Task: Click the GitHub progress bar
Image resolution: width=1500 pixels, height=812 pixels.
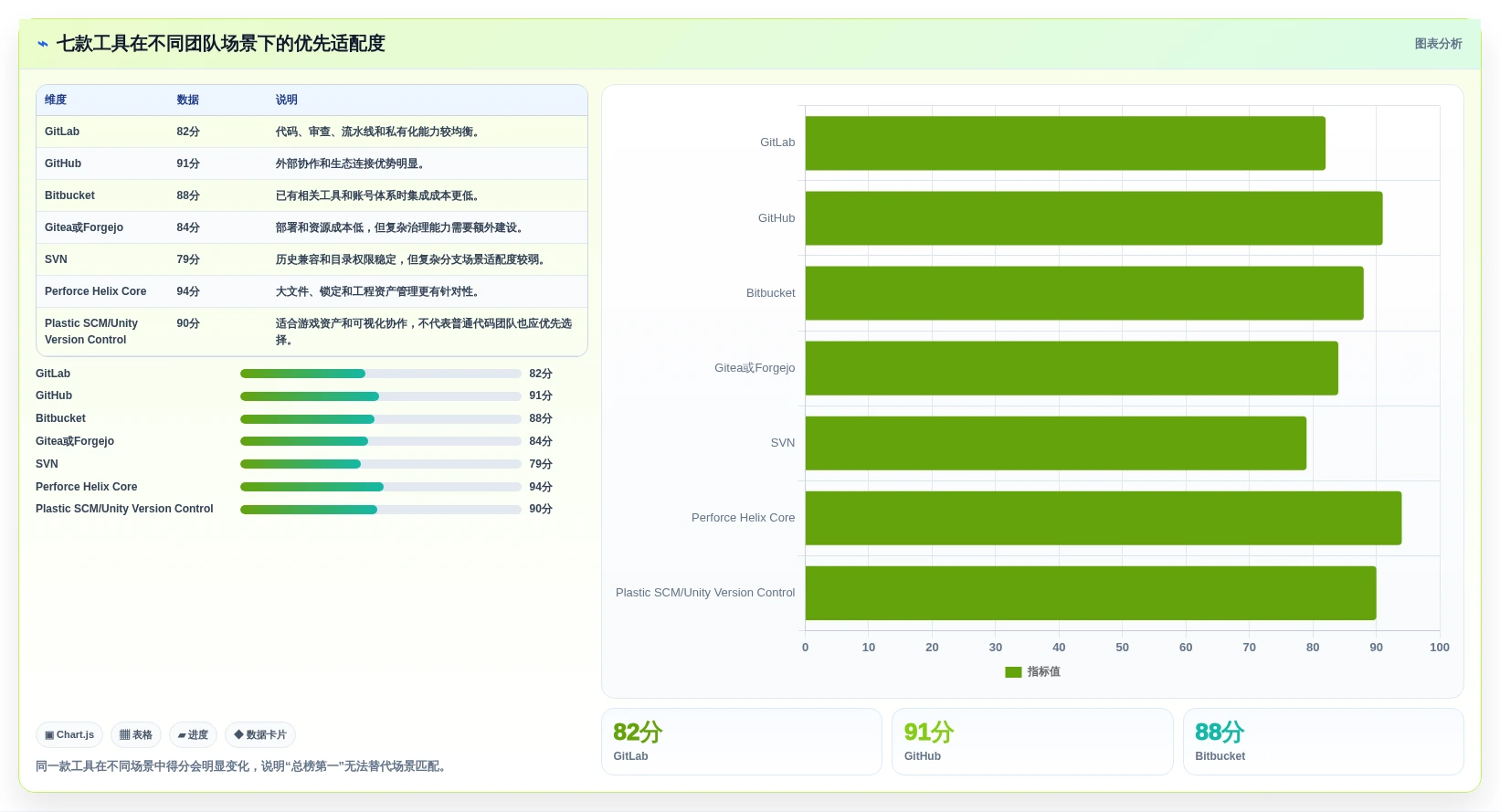Action: pyautogui.click(x=381, y=396)
